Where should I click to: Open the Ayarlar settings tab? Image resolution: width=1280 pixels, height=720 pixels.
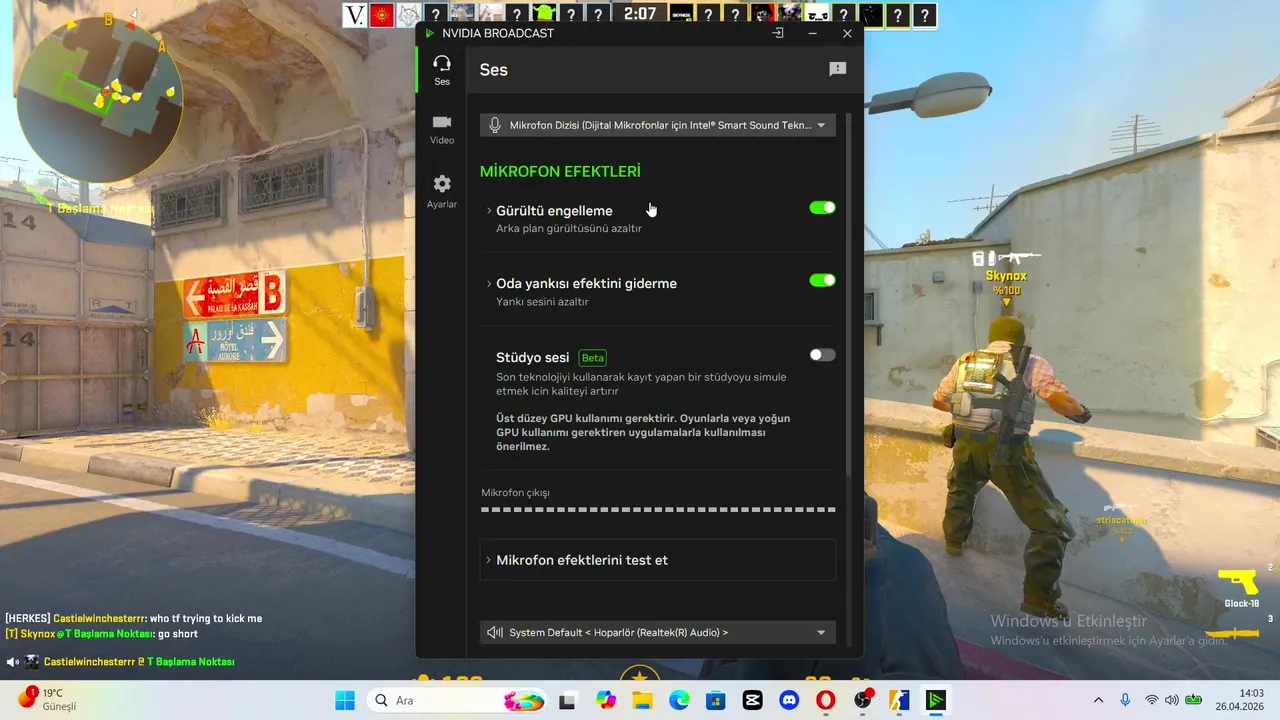coord(442,192)
